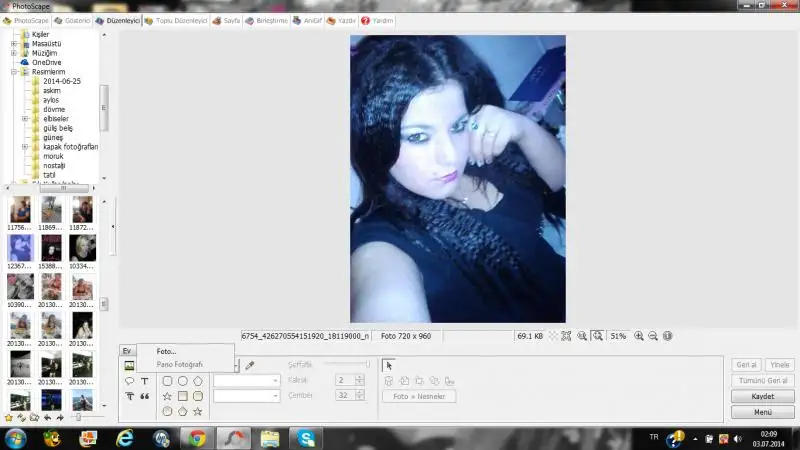This screenshot has height=450, width=800.
Task: Click the eyedropper color picker icon
Action: pos(250,366)
